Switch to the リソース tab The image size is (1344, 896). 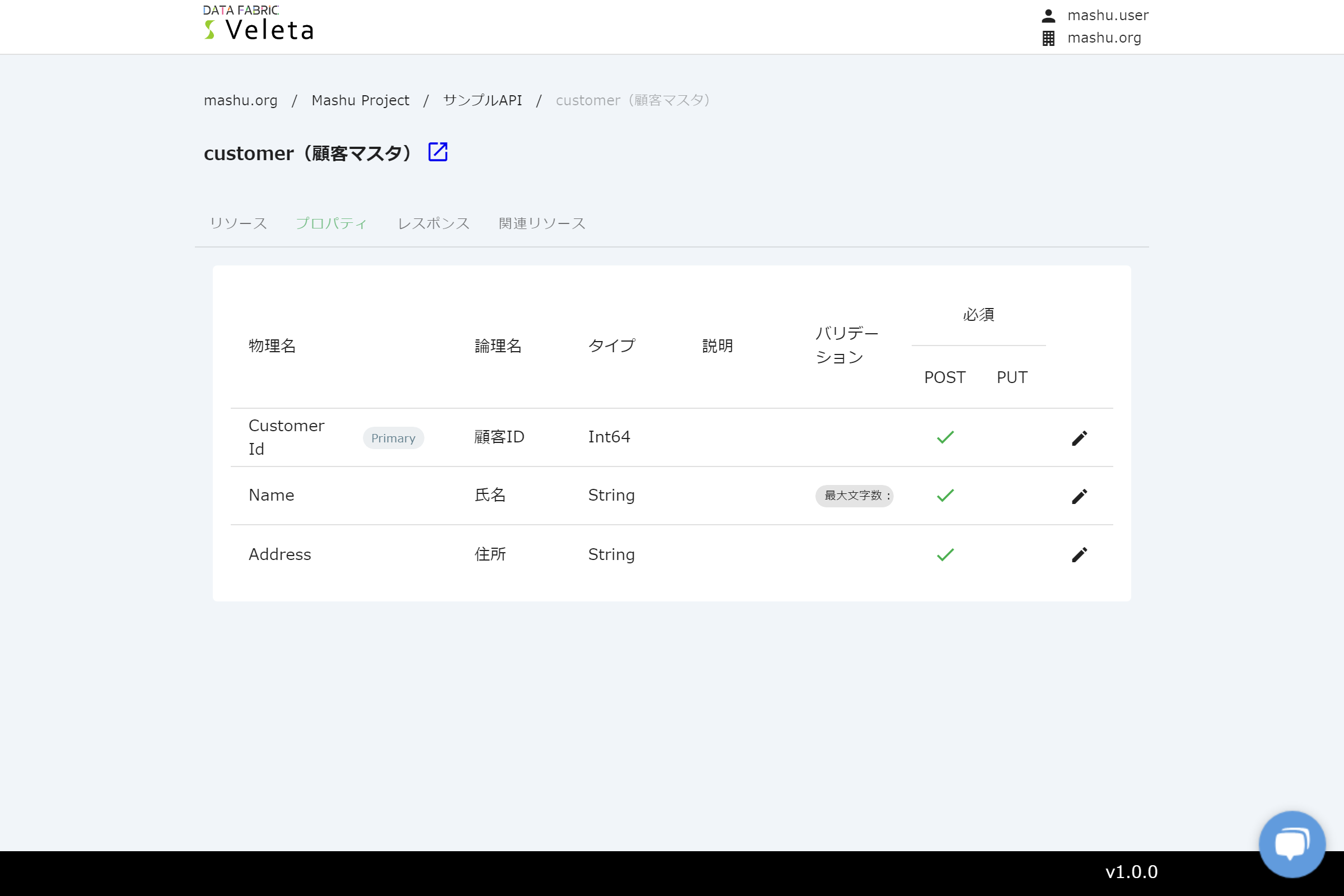[239, 223]
